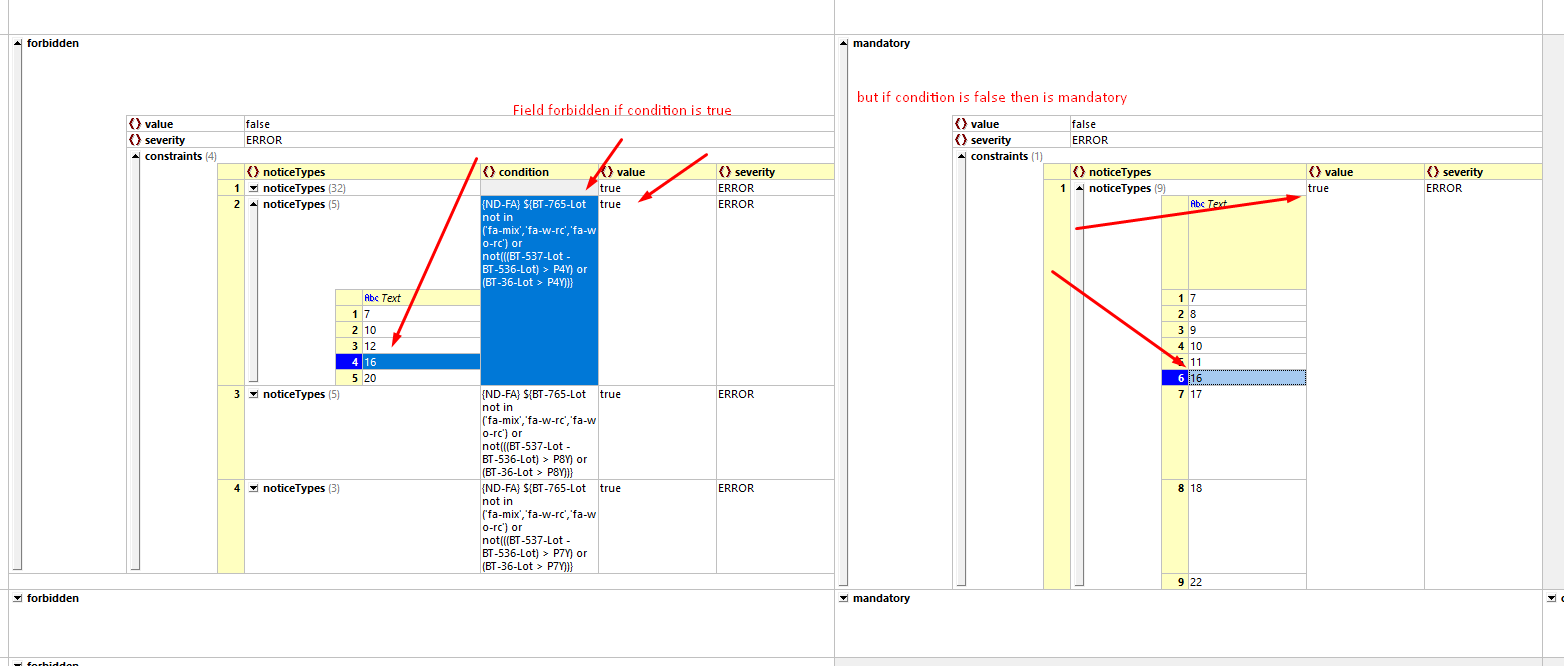1564x666 pixels.
Task: Collapse the constraints (4) node
Action: pos(135,156)
